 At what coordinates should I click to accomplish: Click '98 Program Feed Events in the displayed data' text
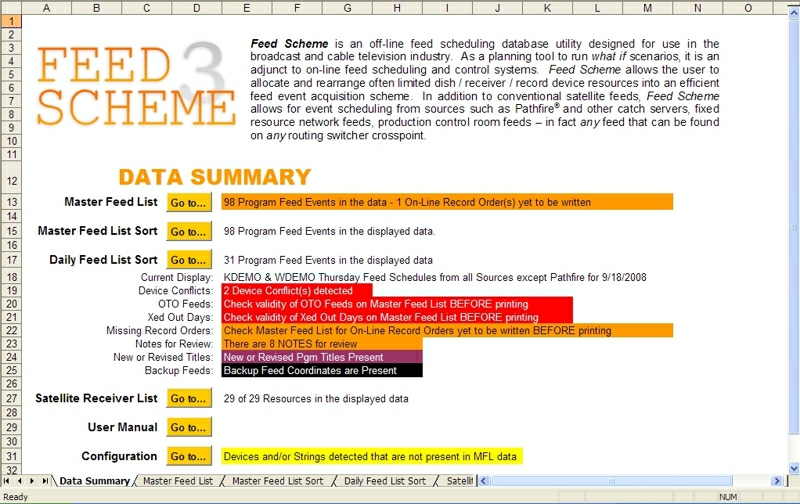[x=329, y=231]
